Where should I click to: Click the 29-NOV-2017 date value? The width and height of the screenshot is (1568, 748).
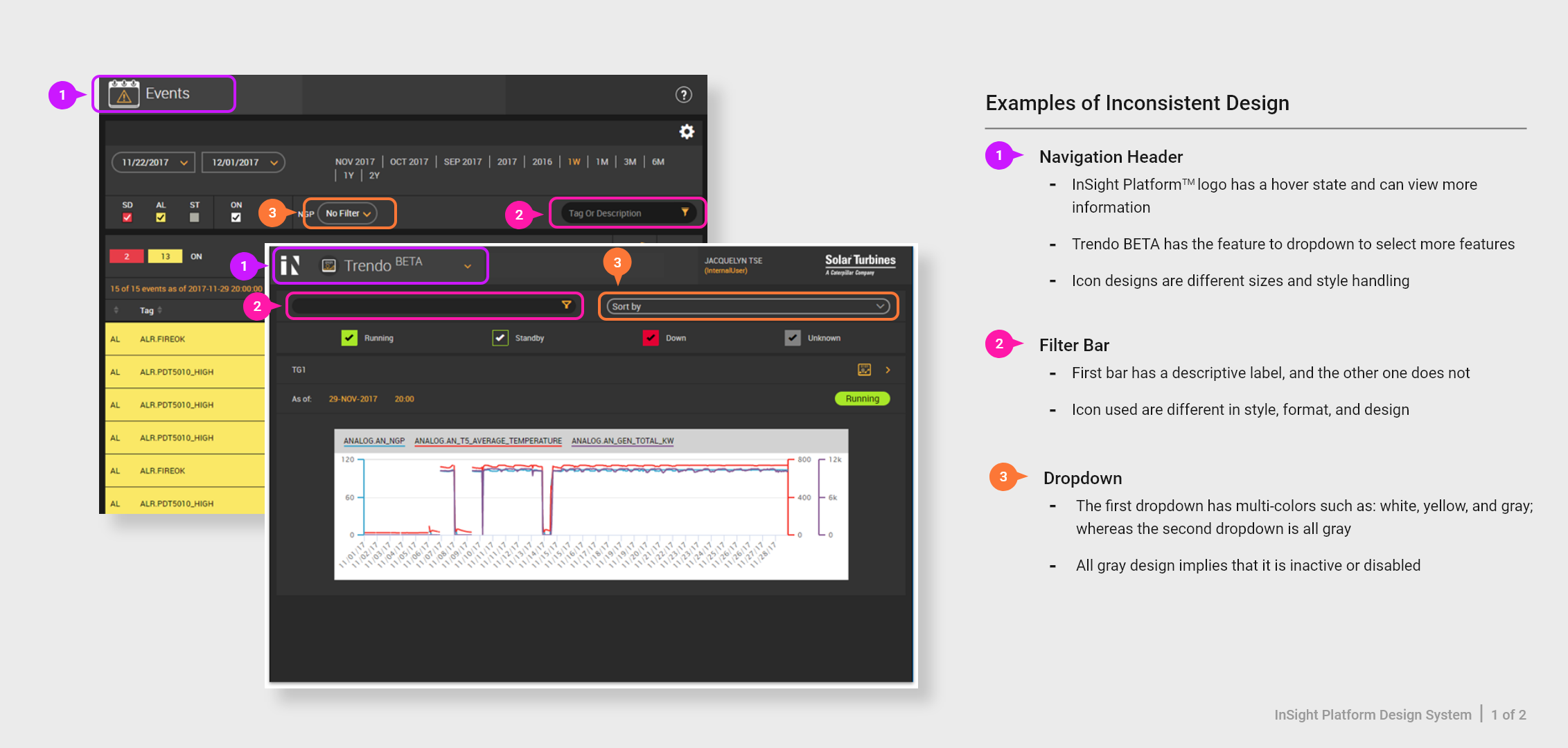353,399
